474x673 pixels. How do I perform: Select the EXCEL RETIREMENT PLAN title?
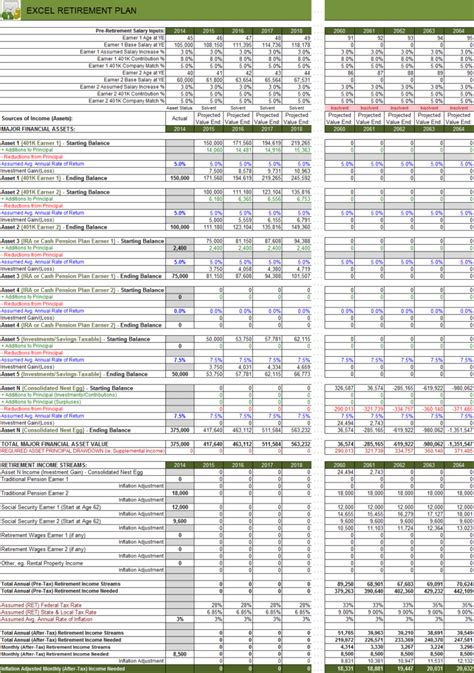(82, 11)
